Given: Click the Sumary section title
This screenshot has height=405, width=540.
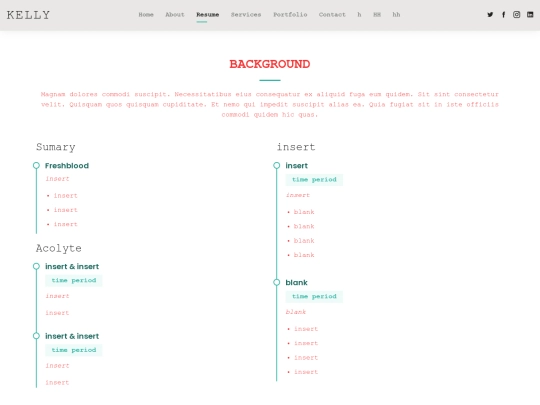Looking at the screenshot, I should tap(55, 147).
